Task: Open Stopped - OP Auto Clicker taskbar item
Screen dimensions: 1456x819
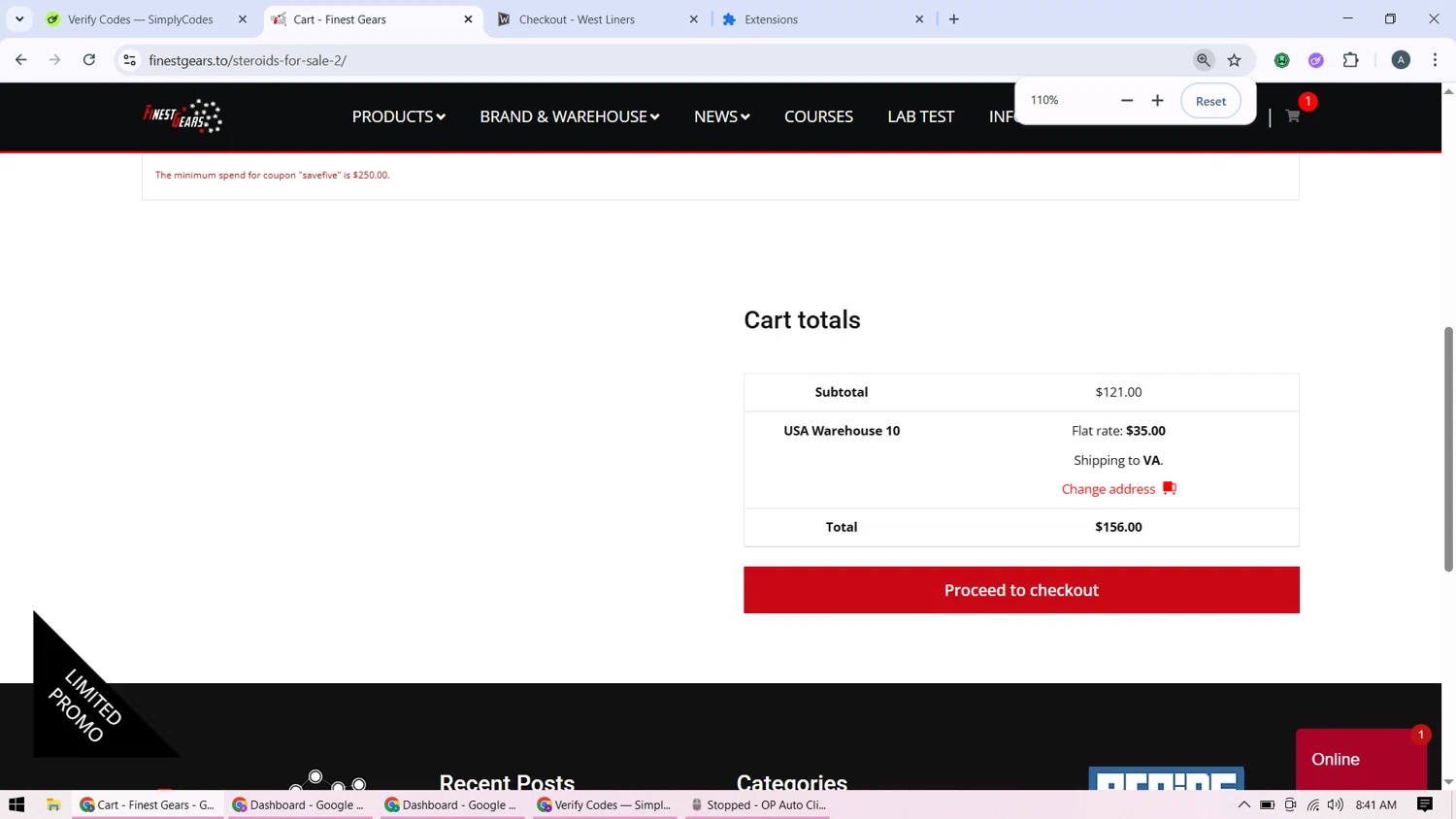Action: point(758,804)
